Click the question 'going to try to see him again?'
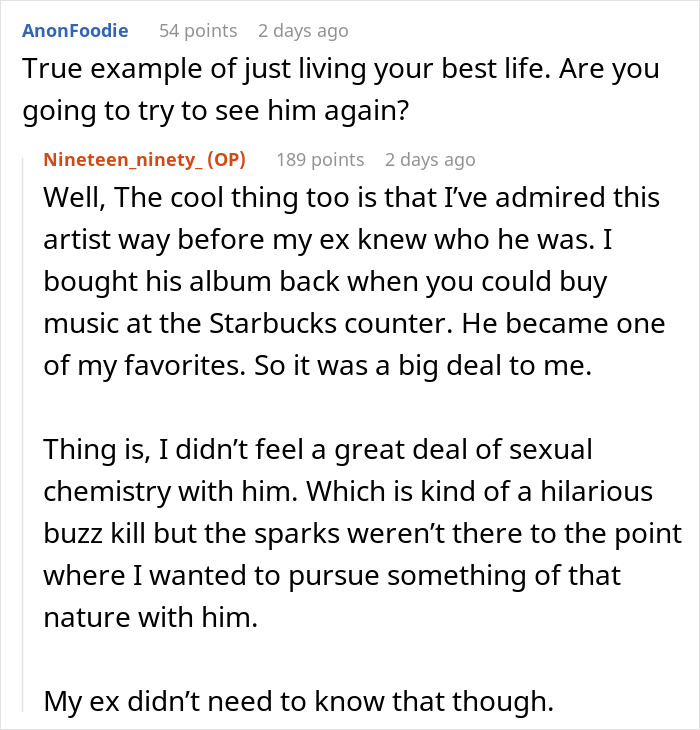The width and height of the screenshot is (700, 730). (x=215, y=111)
